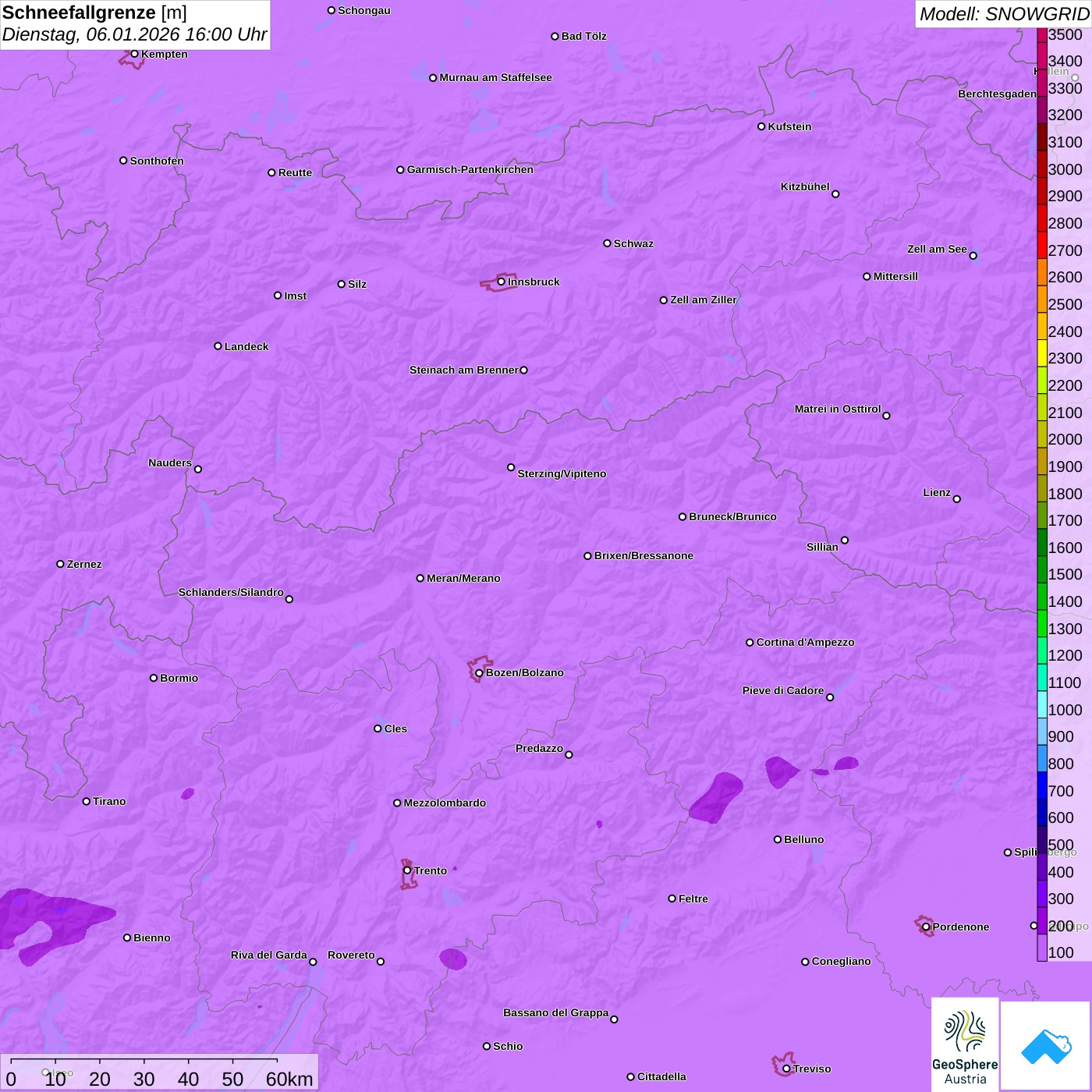The width and height of the screenshot is (1092, 1092).
Task: Select the 100 m violet legend color
Action: (x=1042, y=948)
